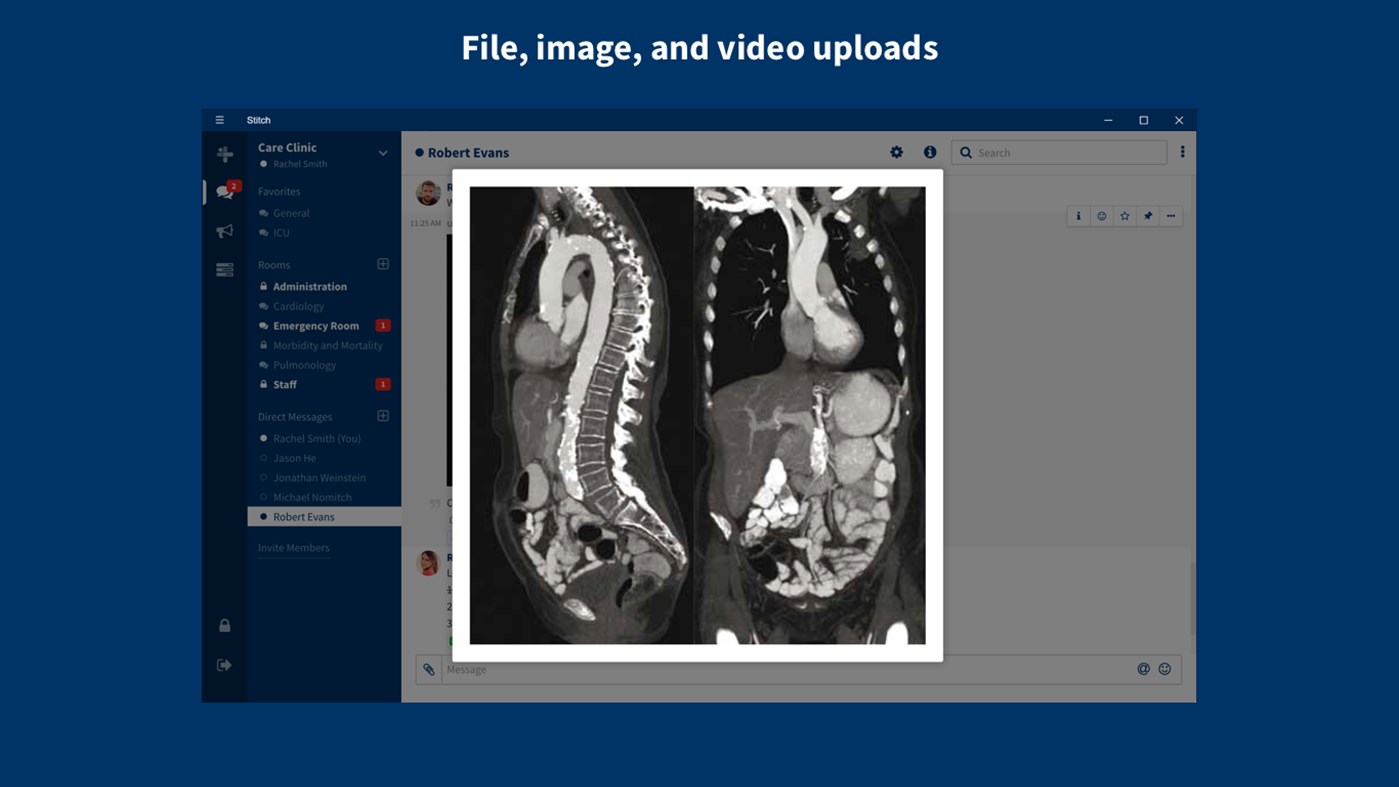Click the paperclip to attach a file
1399x787 pixels.
pos(429,668)
